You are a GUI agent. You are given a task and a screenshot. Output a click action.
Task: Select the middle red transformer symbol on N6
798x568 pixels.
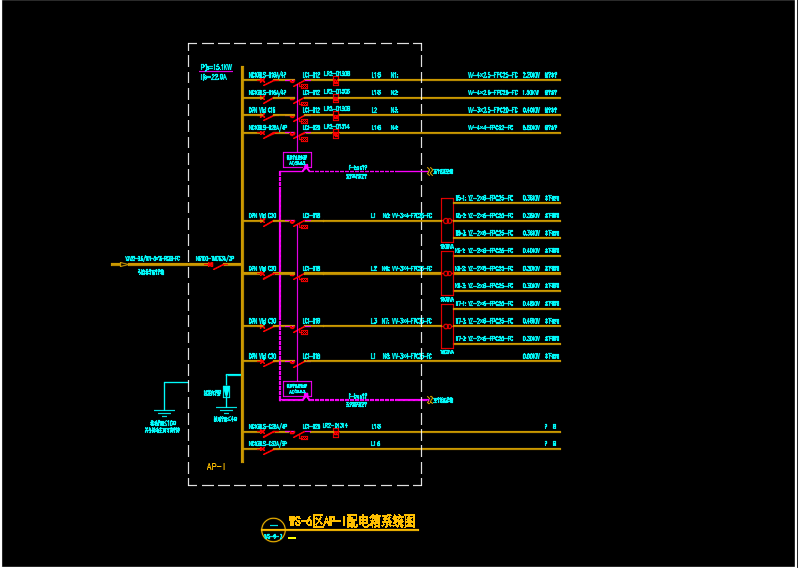click(447, 273)
